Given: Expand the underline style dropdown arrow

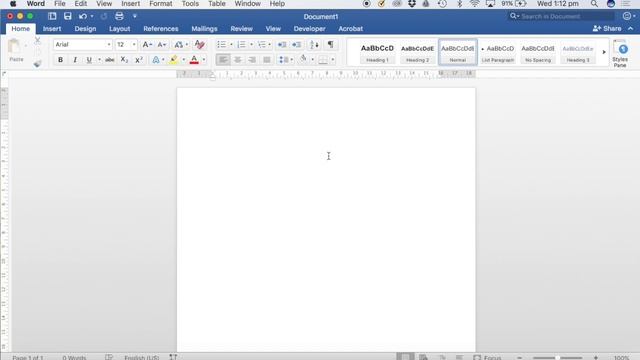Looking at the screenshot, I should 99,60.
